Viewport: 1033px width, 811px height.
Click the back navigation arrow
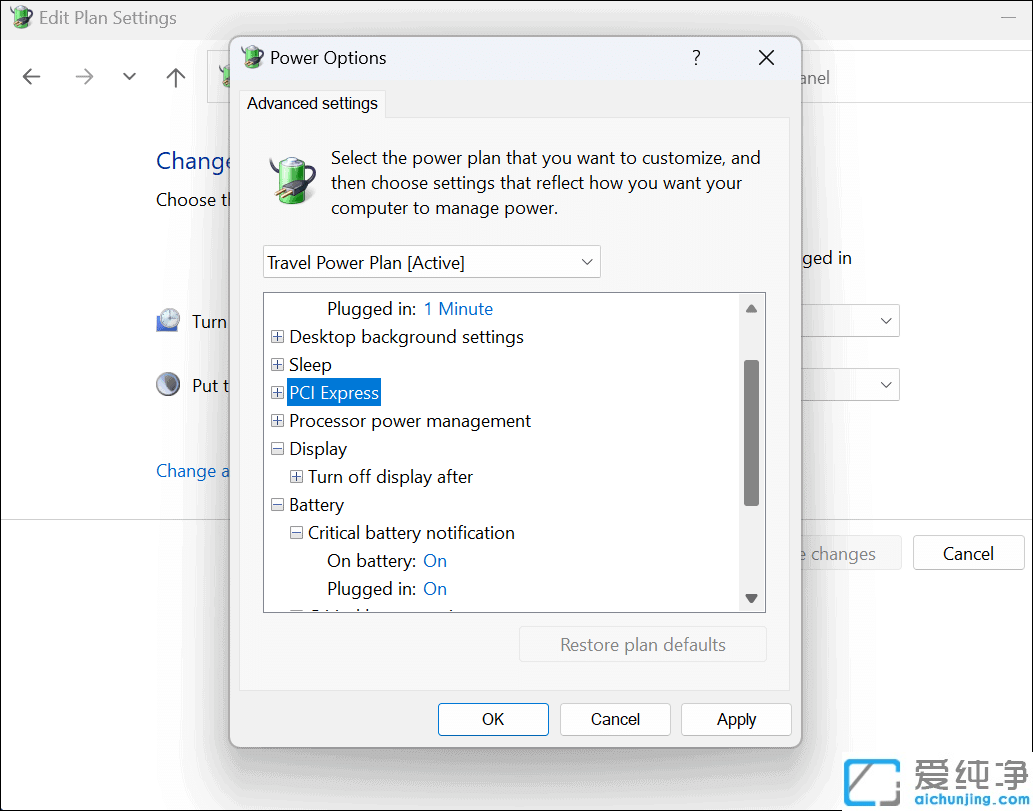coord(32,77)
